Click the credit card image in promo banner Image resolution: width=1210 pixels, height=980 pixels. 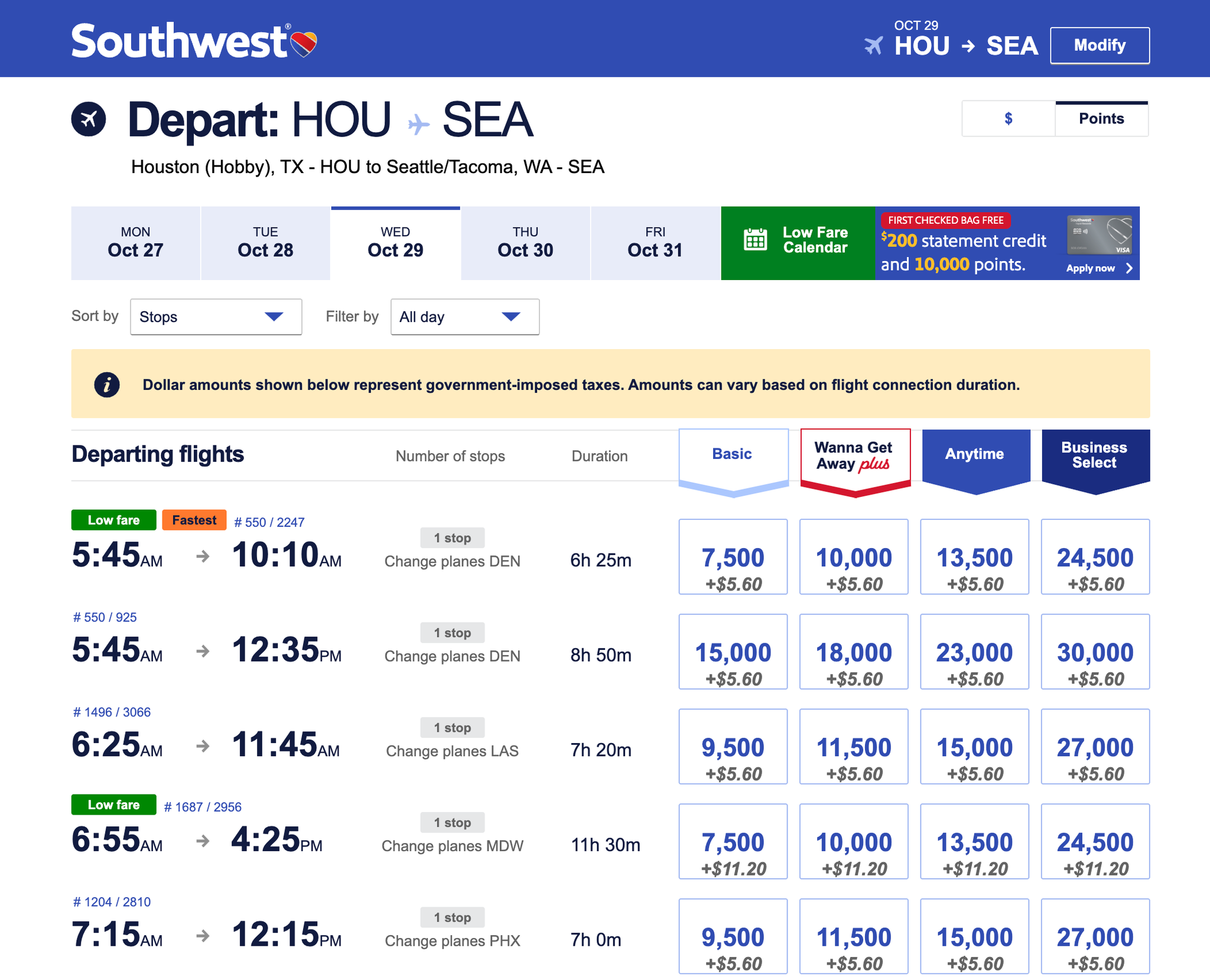point(1099,235)
